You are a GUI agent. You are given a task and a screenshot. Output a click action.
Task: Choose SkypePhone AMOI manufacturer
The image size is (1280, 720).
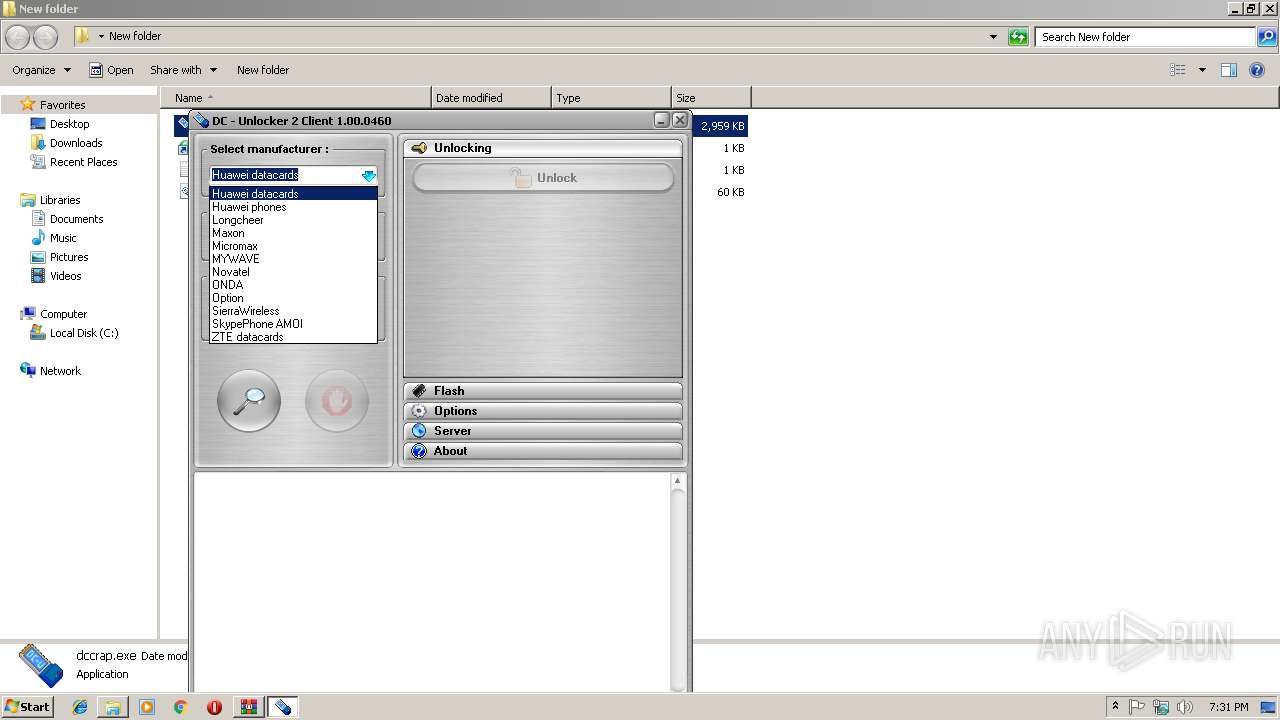tap(293, 324)
